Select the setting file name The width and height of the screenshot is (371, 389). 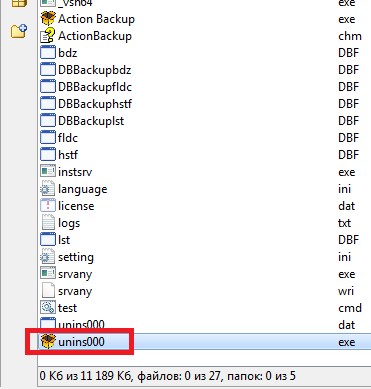click(76, 257)
